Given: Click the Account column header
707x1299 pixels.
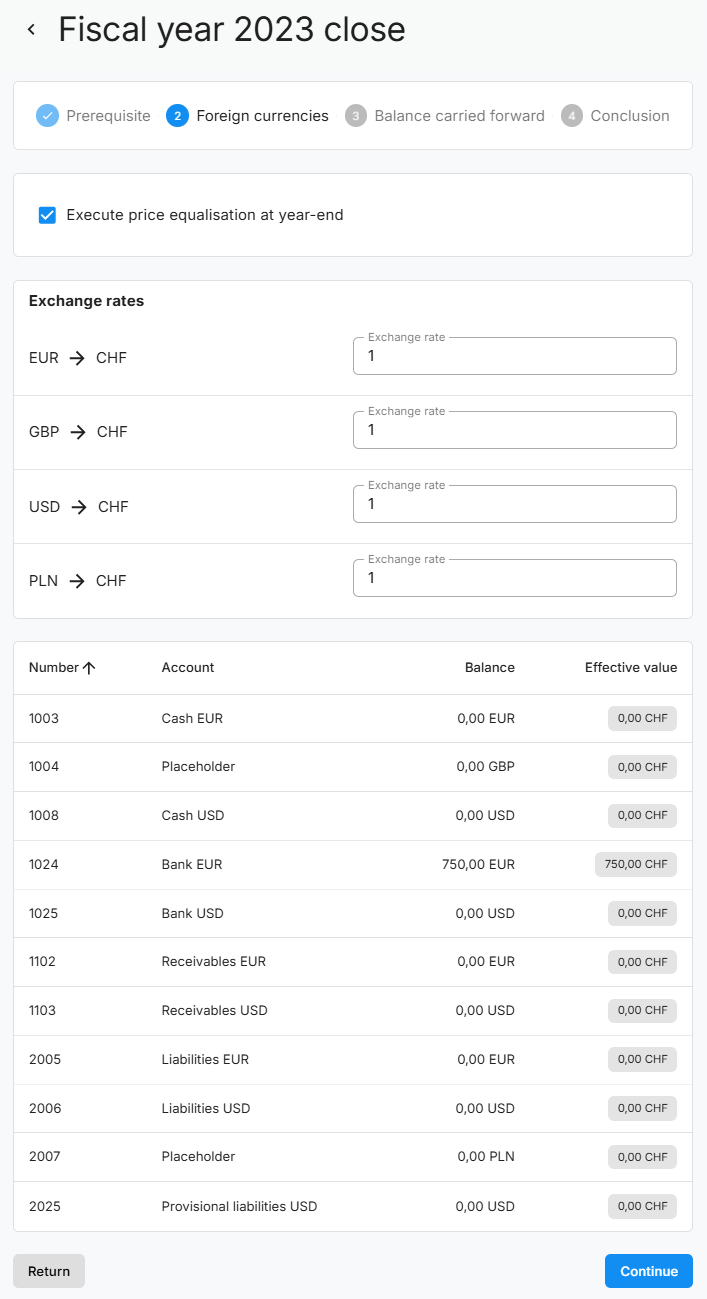Looking at the screenshot, I should point(188,668).
